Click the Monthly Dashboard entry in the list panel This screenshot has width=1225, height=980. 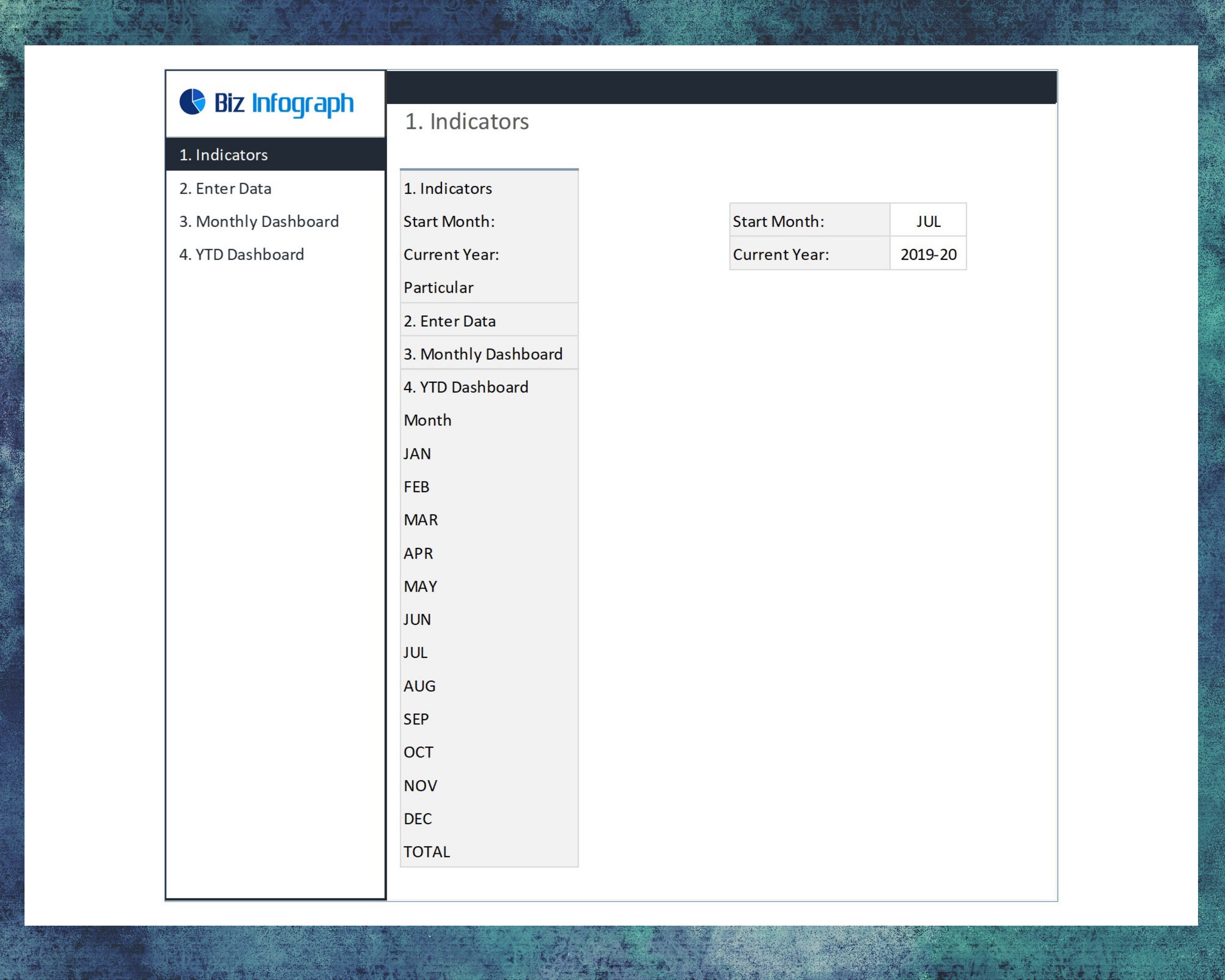coord(482,353)
